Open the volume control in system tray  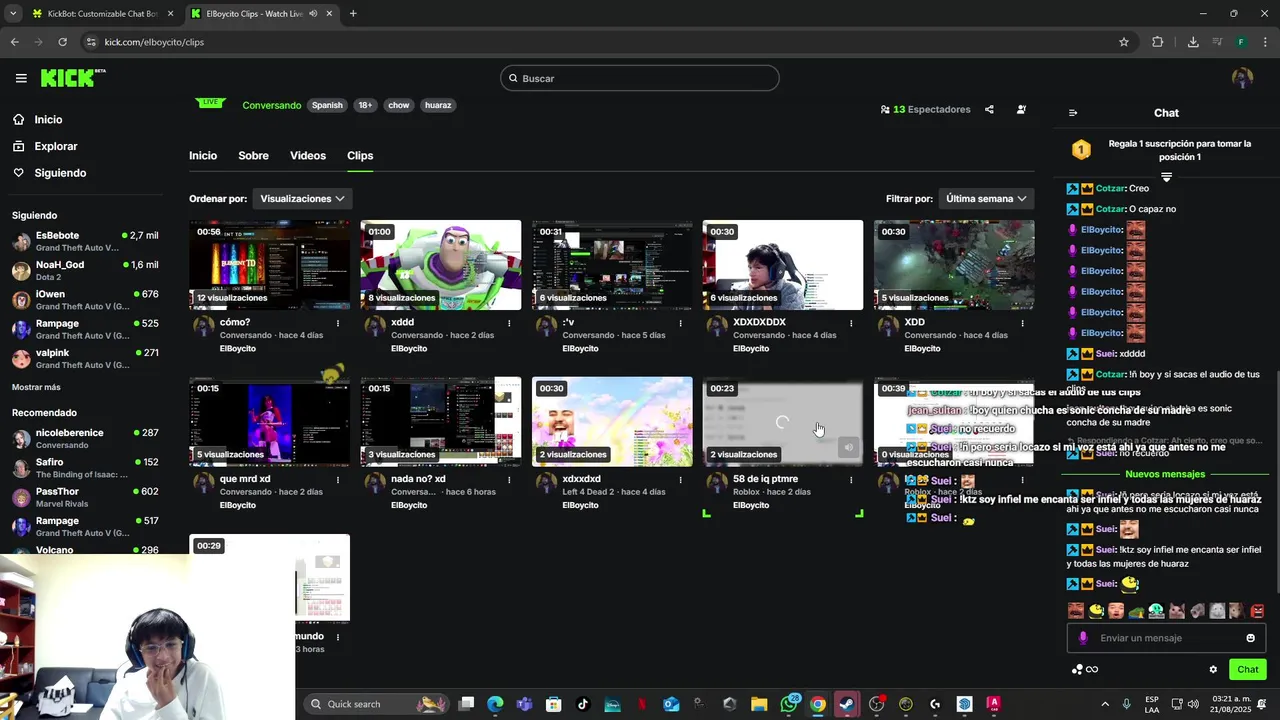[1195, 704]
